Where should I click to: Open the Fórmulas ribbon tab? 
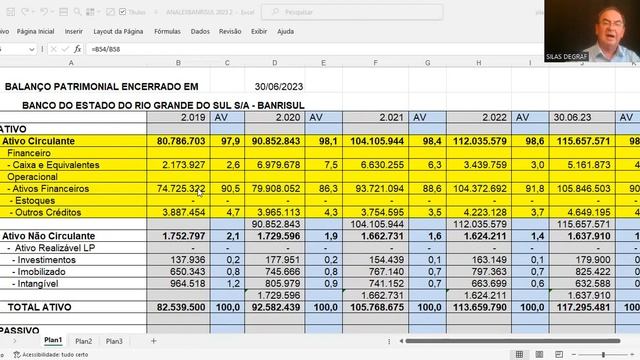[x=167, y=31]
